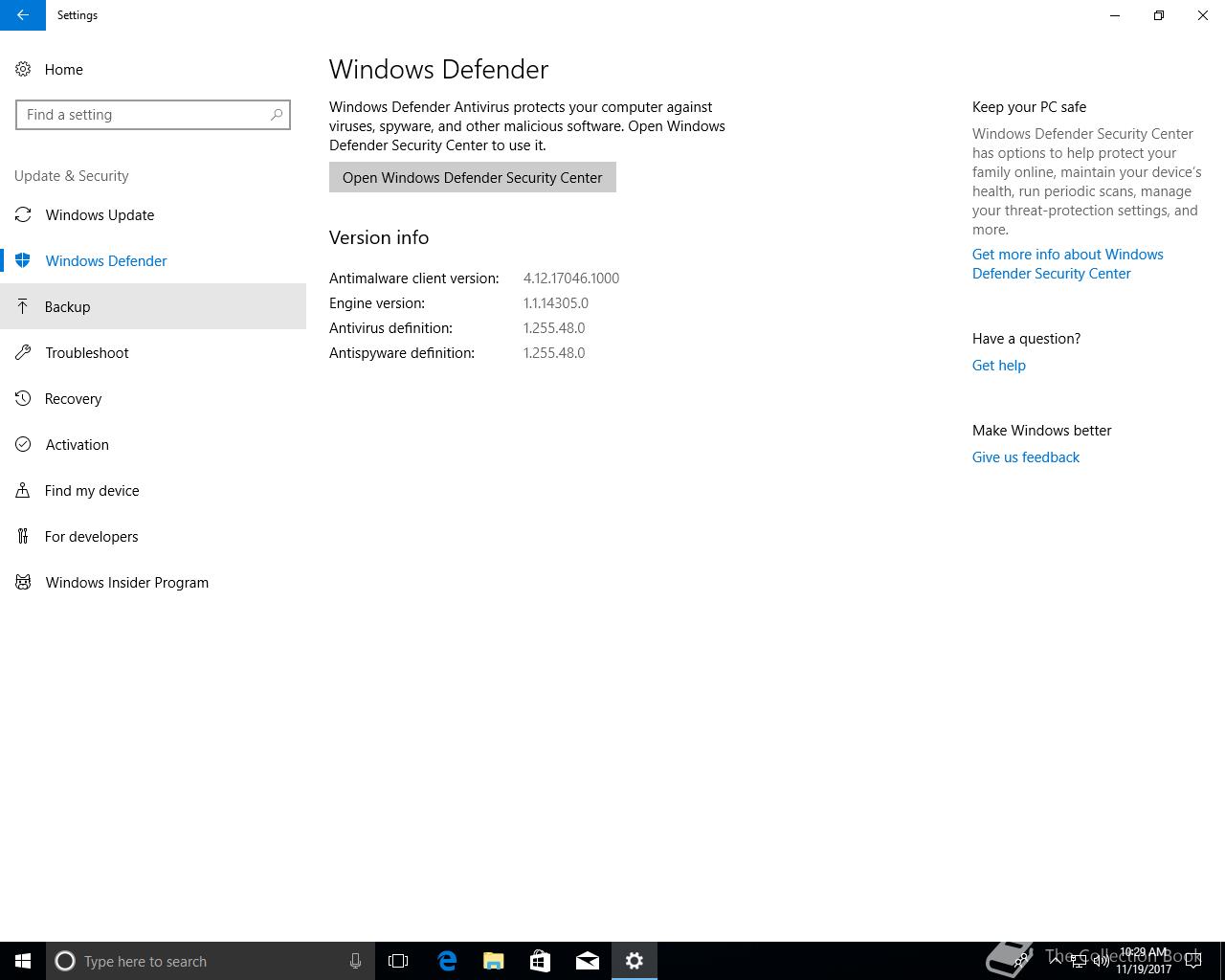Go back using the Settings back arrow
Image resolution: width=1225 pixels, height=980 pixels.
tap(23, 15)
